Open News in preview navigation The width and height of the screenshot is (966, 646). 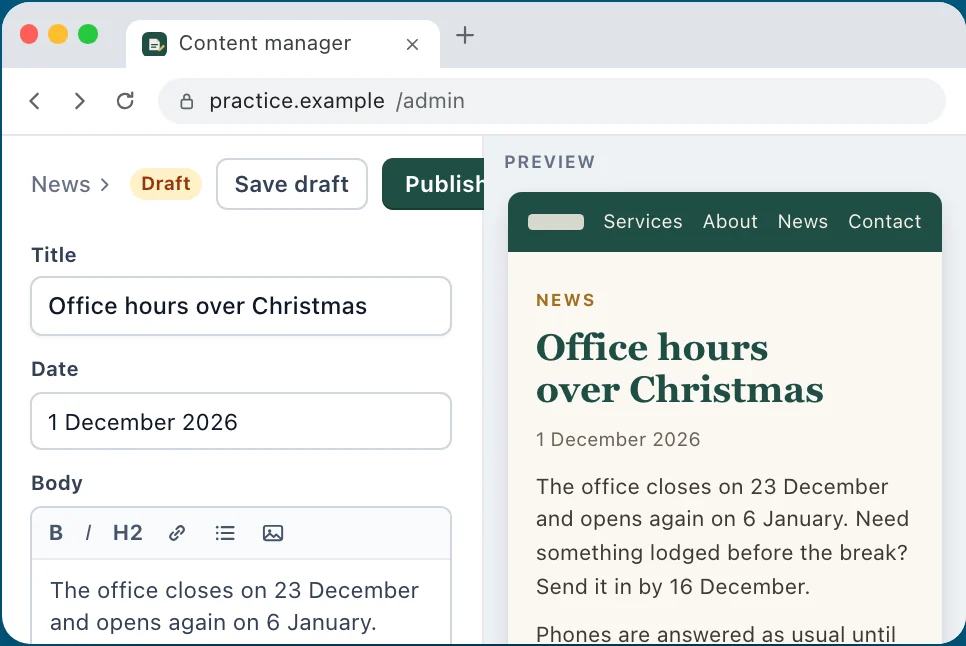803,222
